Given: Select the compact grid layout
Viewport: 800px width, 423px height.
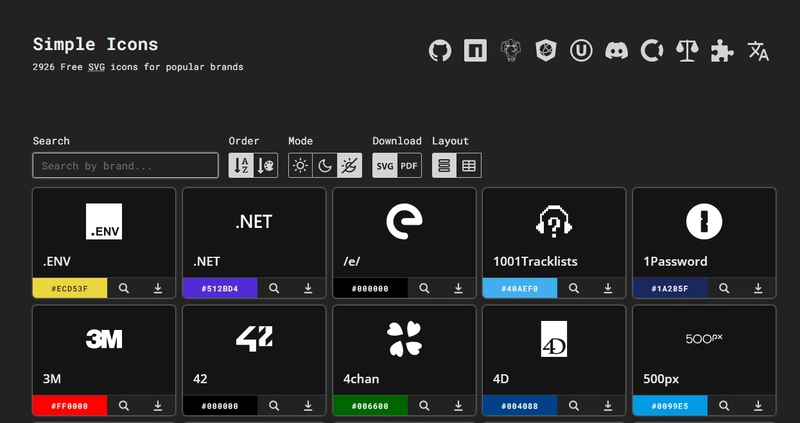Looking at the screenshot, I should (469, 165).
